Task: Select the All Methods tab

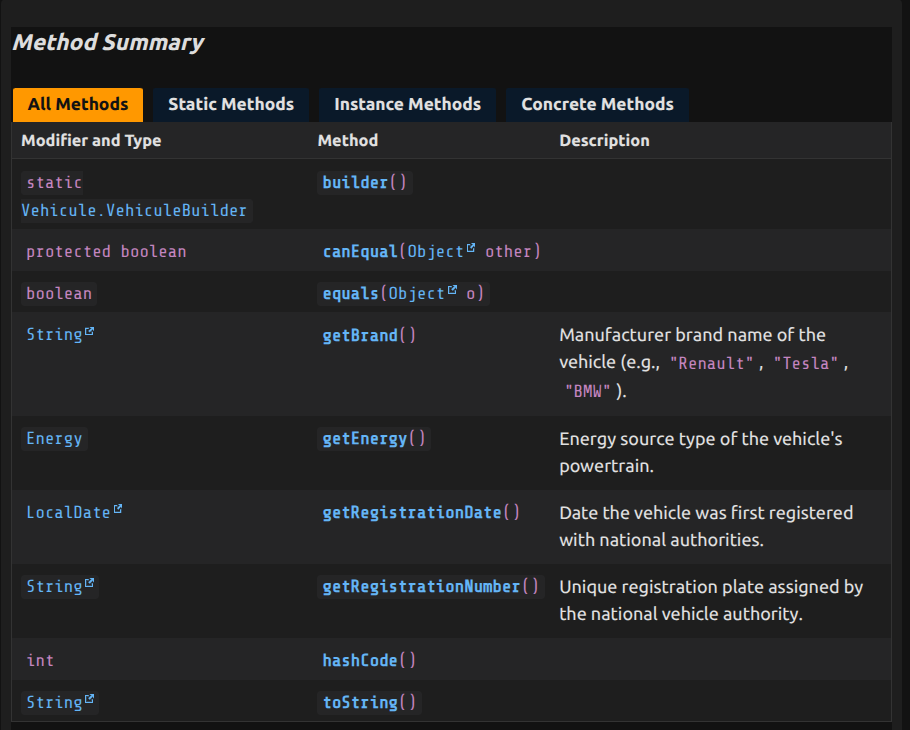Action: pos(78,104)
